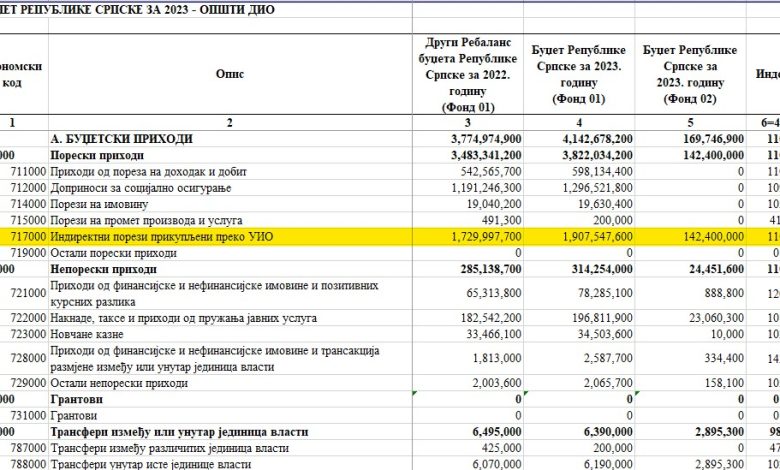Image resolution: width=780 pixels, height=470 pixels.
Task: Click the code cell 787000
Action: pos(28,448)
